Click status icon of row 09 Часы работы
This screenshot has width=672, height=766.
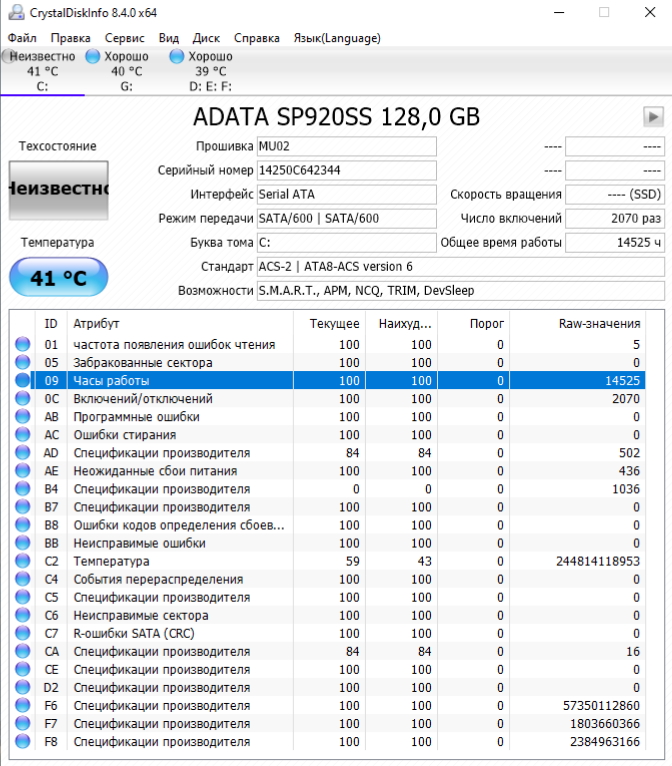tap(22, 381)
